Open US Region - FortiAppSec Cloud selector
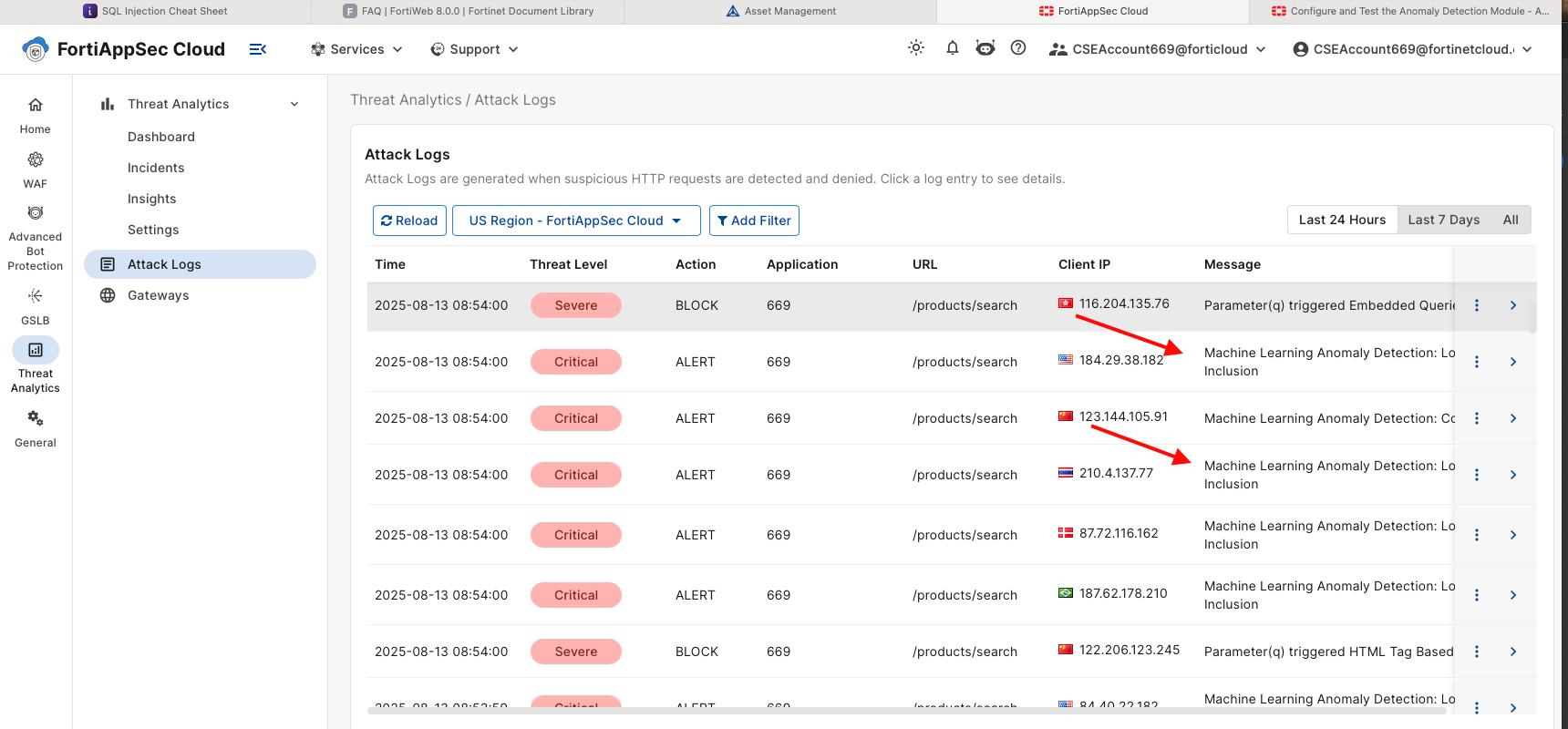The height and width of the screenshot is (729, 1568). click(x=576, y=221)
